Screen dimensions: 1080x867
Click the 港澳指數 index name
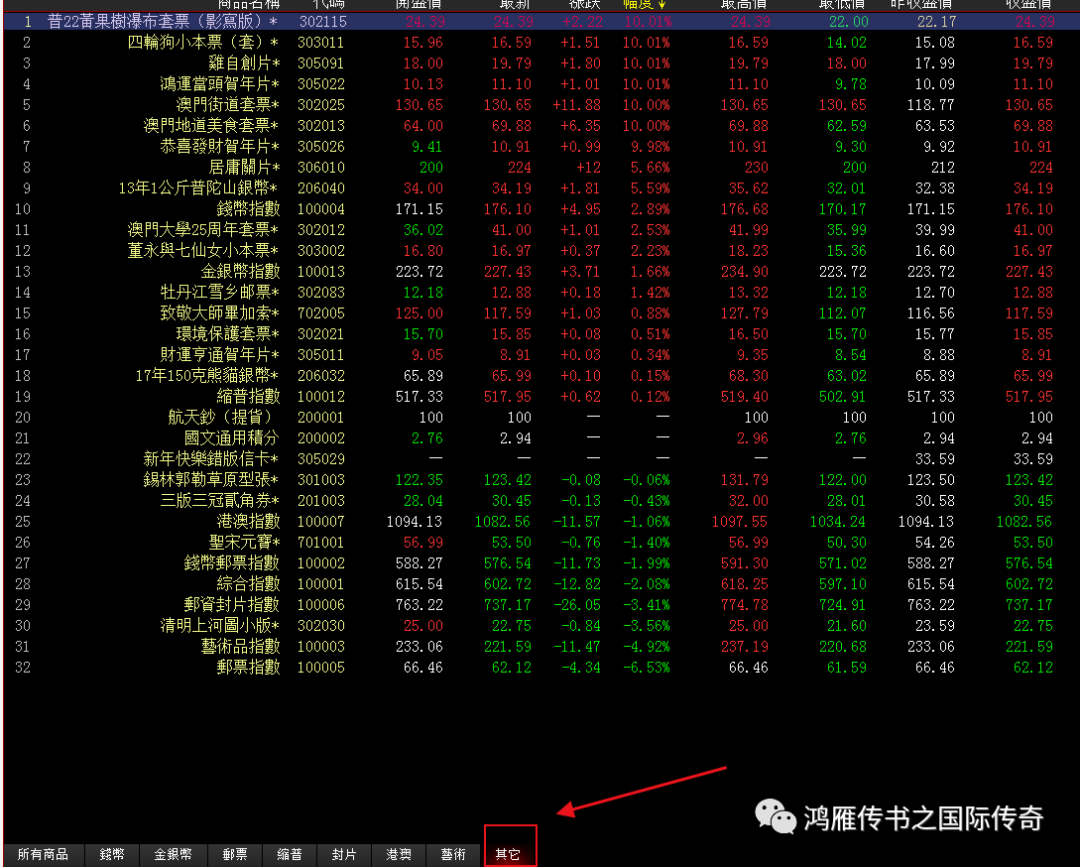tap(248, 521)
